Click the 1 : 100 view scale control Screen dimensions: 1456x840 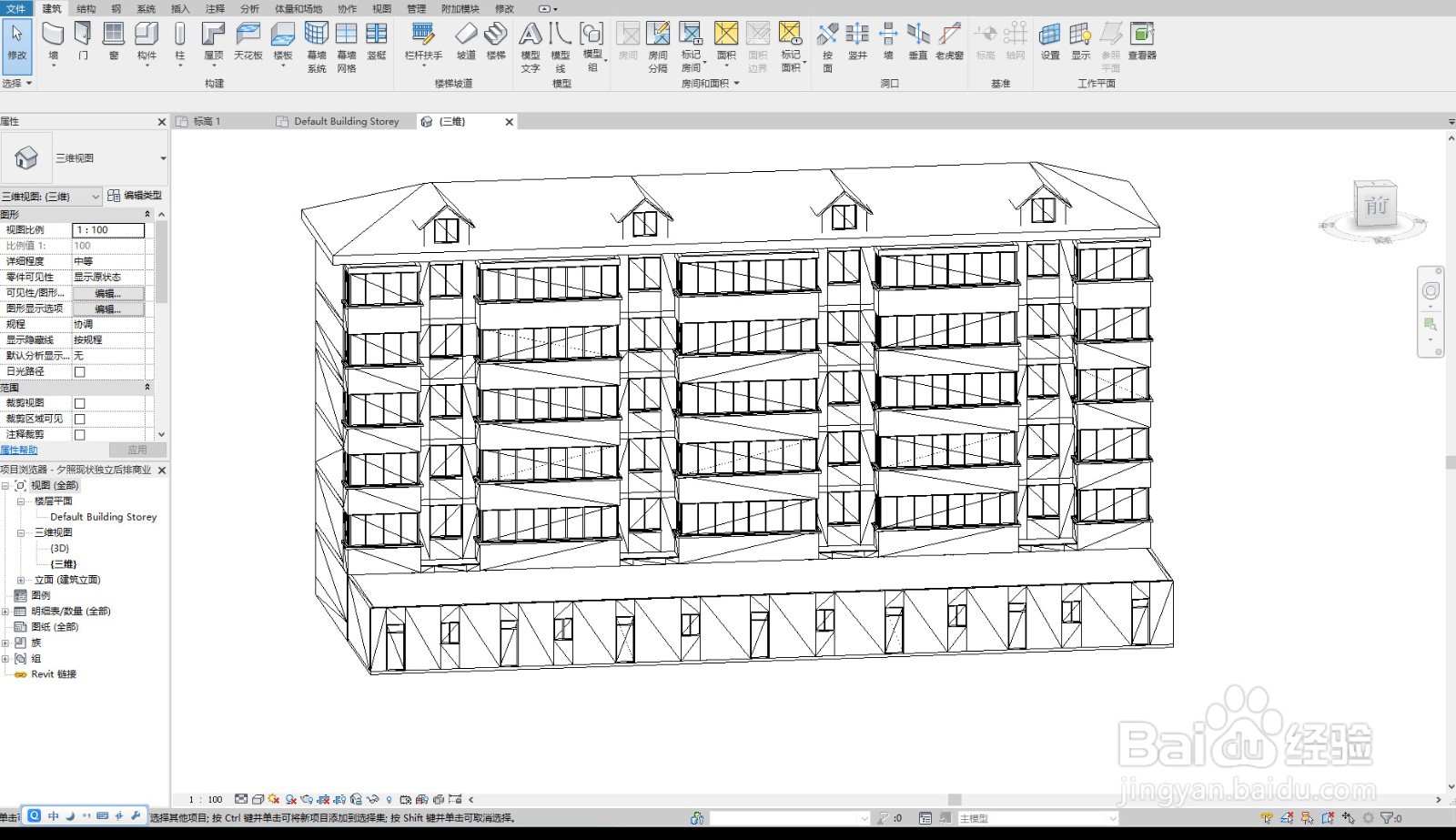[206, 800]
